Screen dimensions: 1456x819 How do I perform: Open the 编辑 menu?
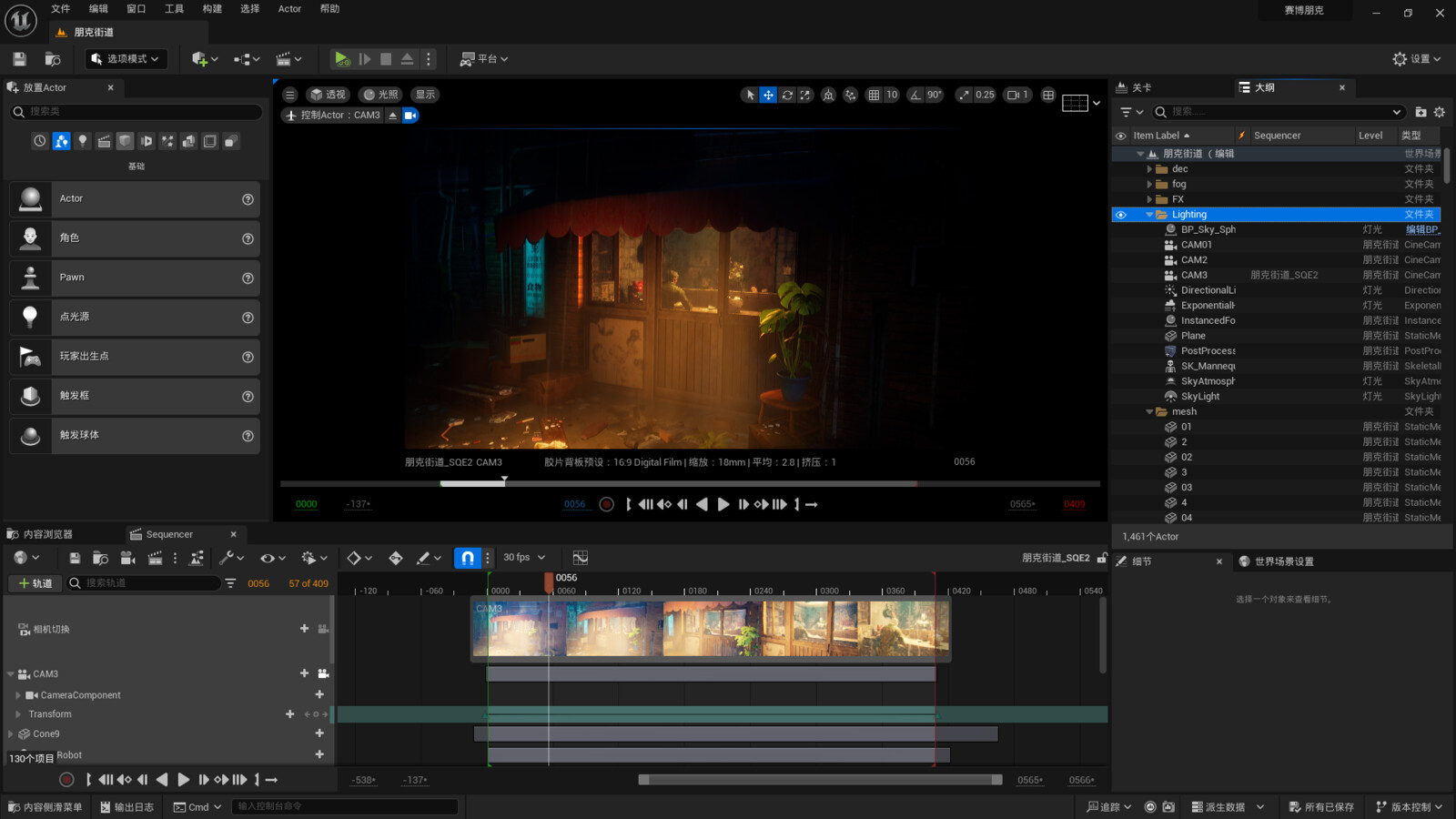tap(98, 9)
